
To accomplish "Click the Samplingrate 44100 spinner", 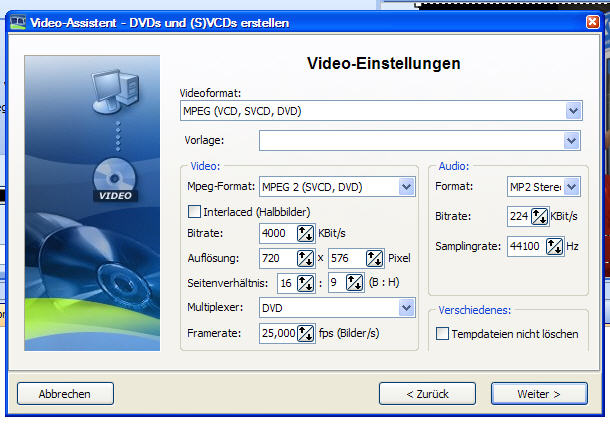I will [551, 246].
